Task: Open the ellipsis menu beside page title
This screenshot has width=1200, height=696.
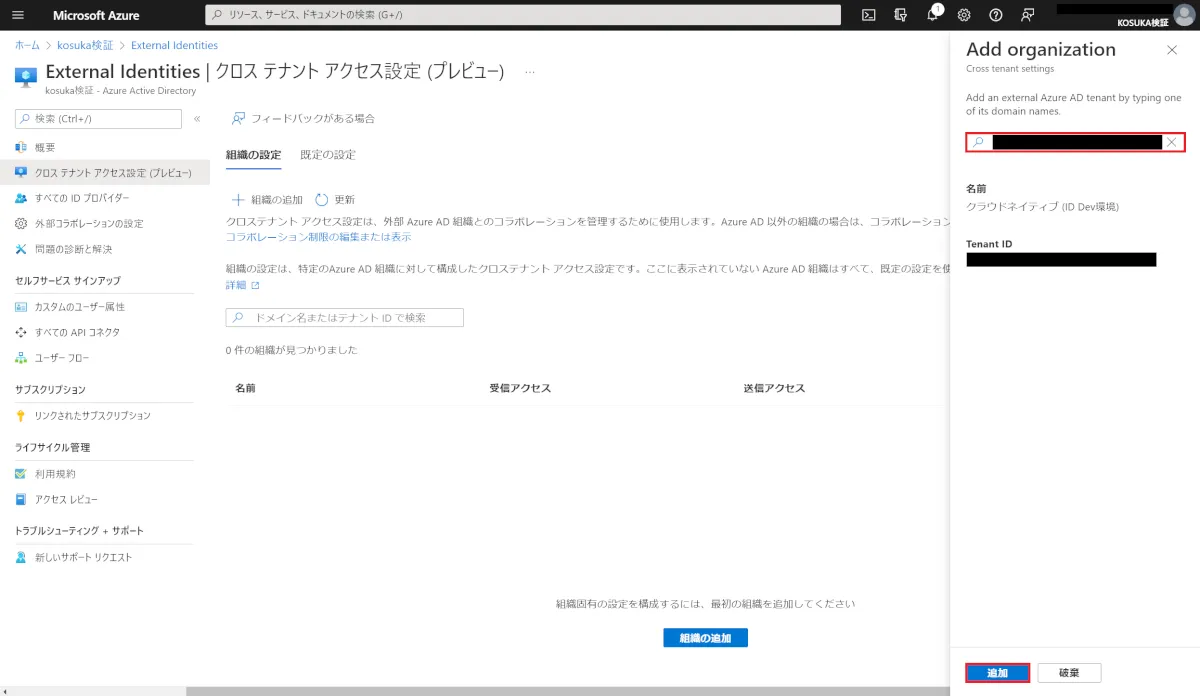Action: click(x=530, y=72)
